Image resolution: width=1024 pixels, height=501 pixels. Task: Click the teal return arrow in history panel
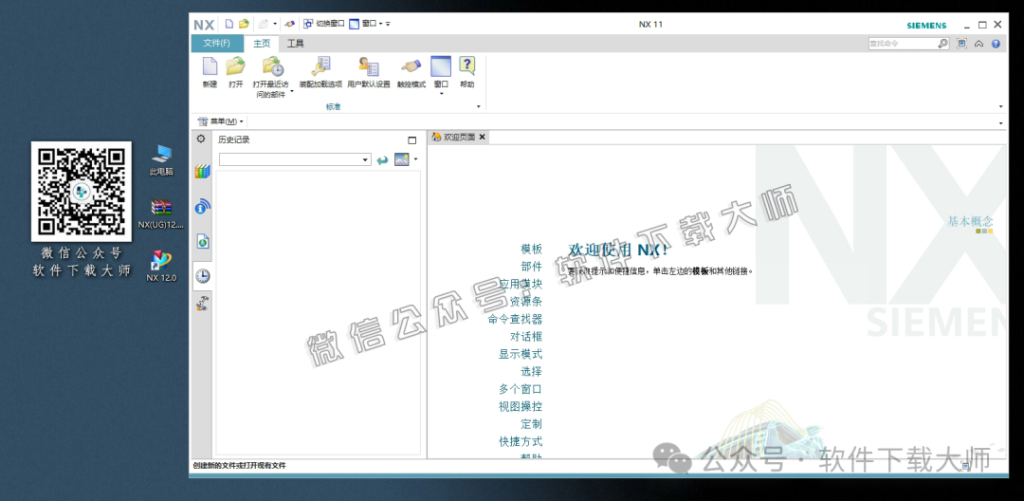point(383,160)
